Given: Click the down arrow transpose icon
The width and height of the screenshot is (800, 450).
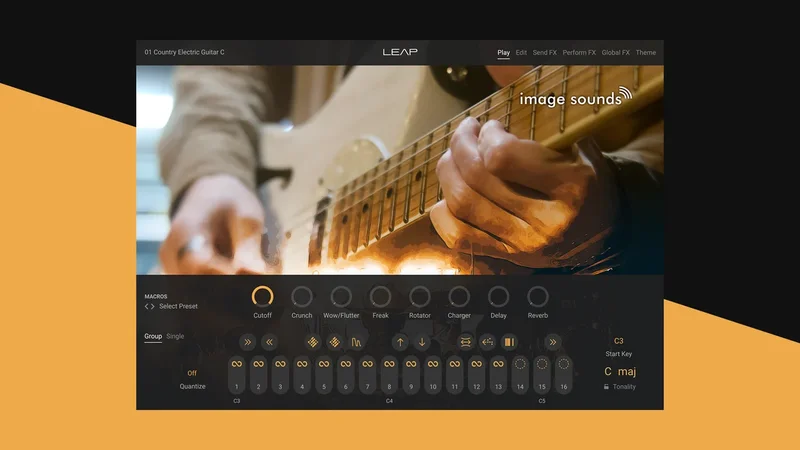Looking at the screenshot, I should [422, 342].
